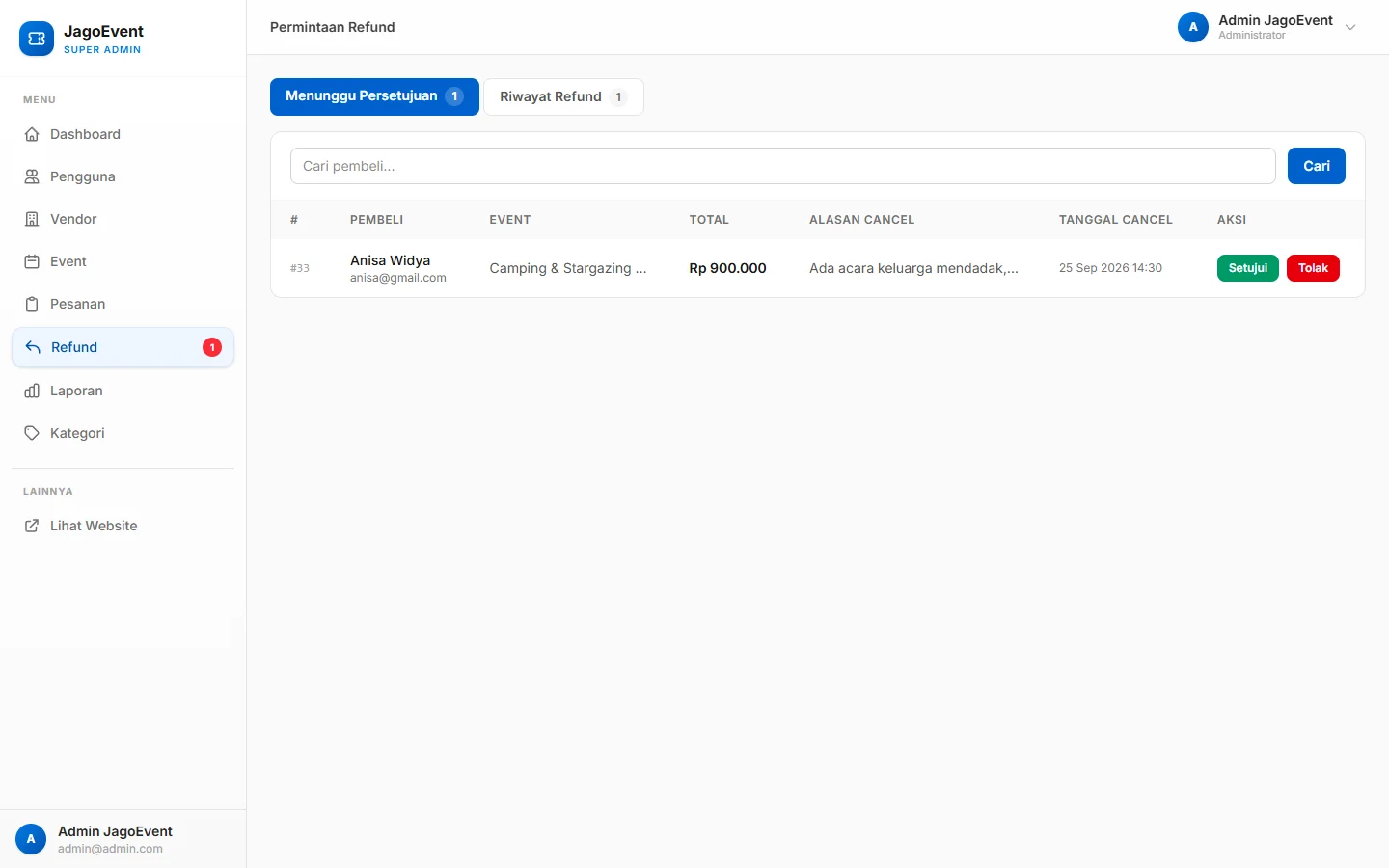Click the header Admin avatar circle
Image resolution: width=1389 pixels, height=868 pixels.
pos(1193,27)
